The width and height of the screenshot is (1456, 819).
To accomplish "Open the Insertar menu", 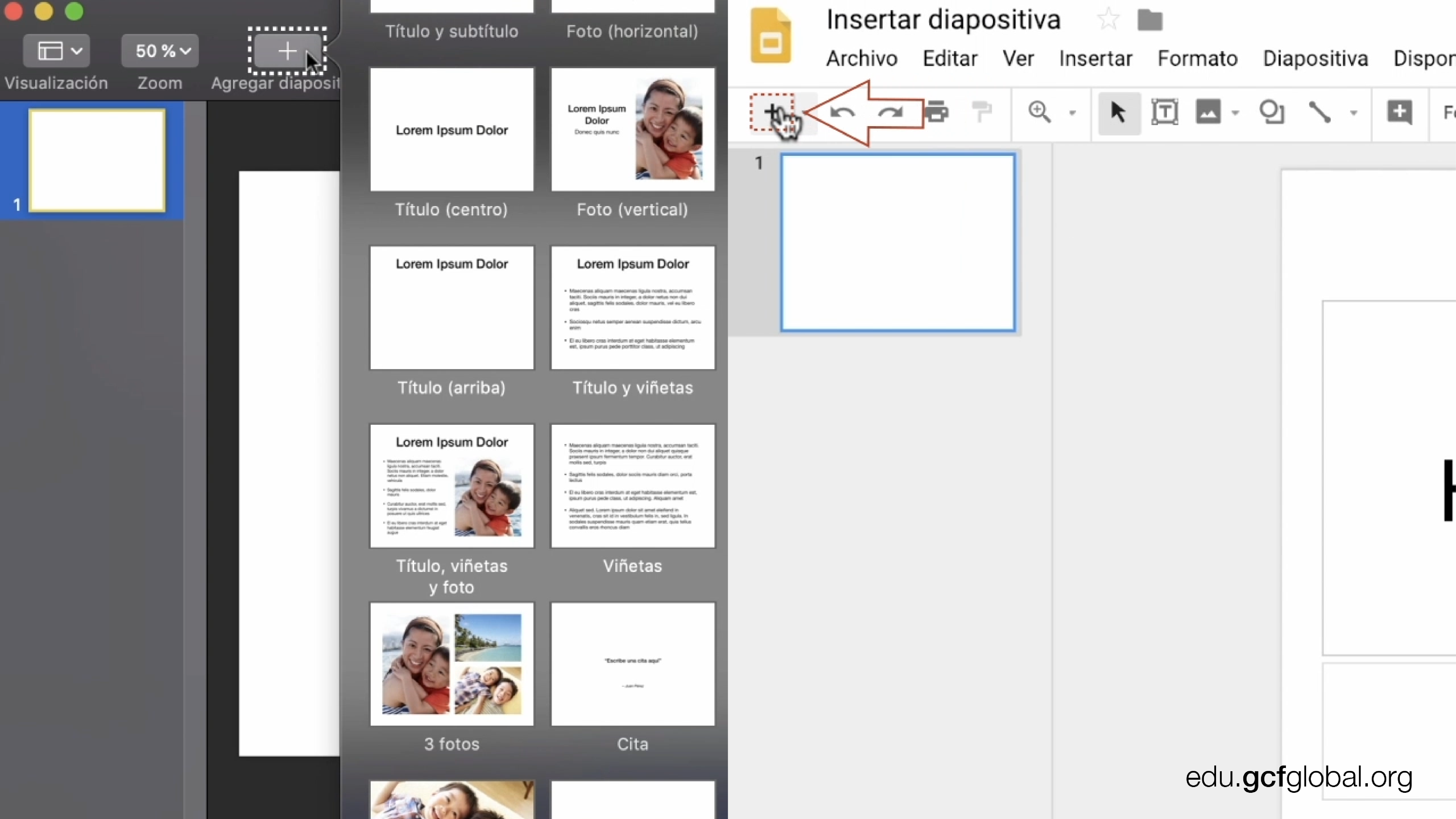I will coord(1095,59).
